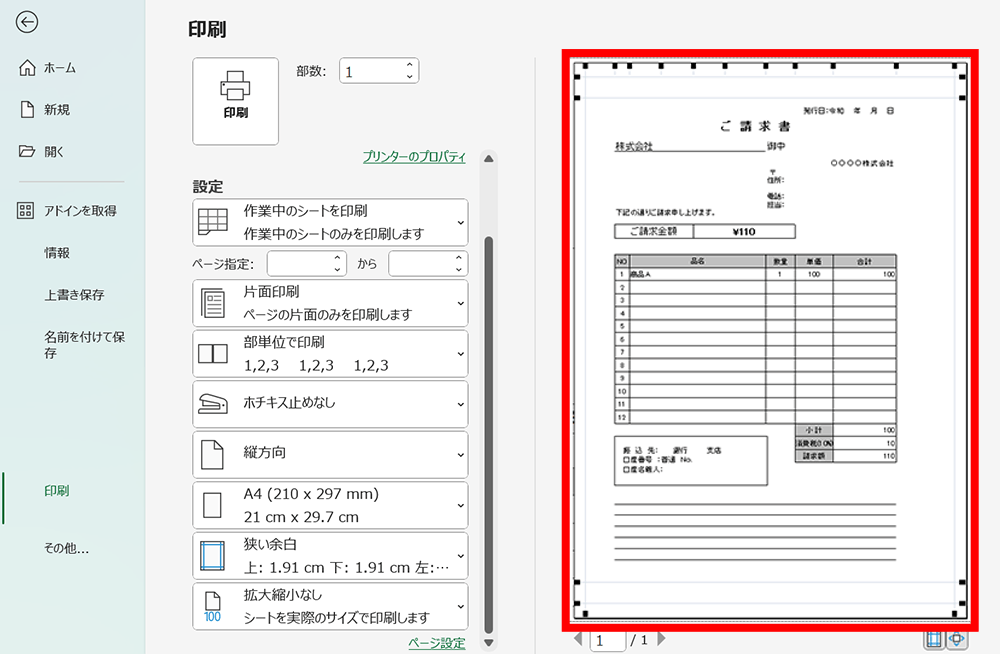Select 新規 in the sidebar

(57, 110)
